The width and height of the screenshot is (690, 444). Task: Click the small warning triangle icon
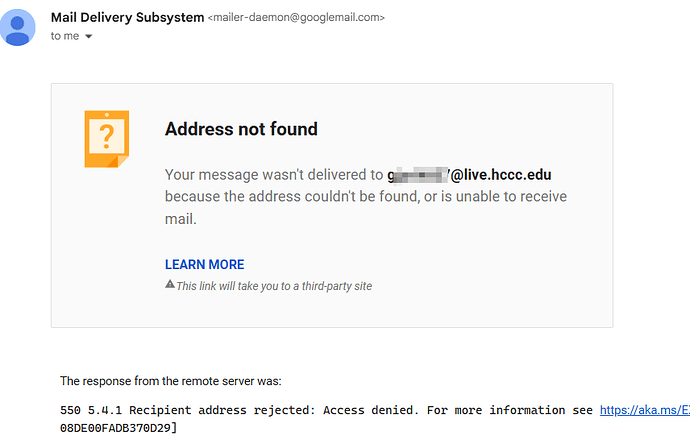coord(170,285)
